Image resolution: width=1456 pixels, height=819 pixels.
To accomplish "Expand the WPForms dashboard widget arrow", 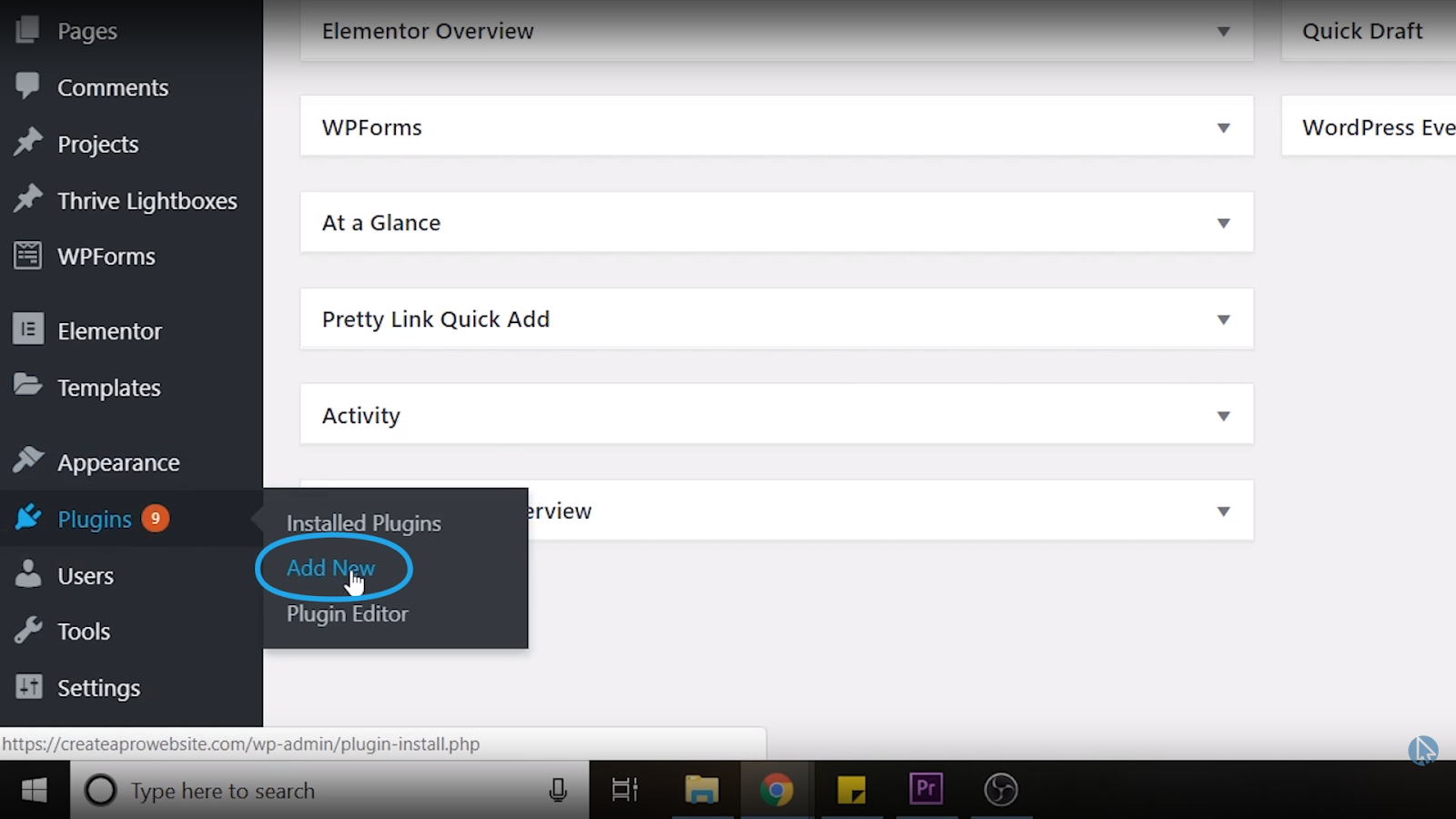I will click(1224, 128).
